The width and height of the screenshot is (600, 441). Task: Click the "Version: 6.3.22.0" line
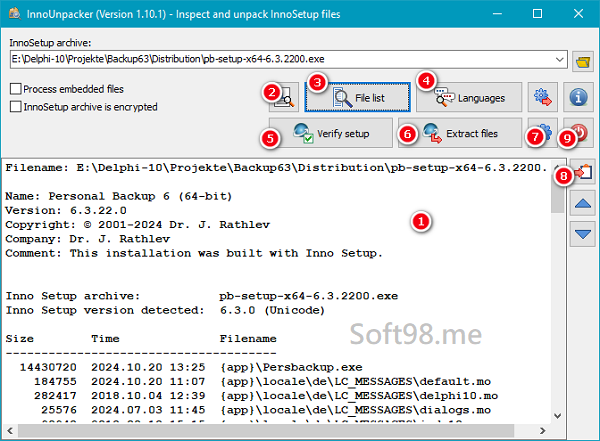pyautogui.click(x=66, y=211)
